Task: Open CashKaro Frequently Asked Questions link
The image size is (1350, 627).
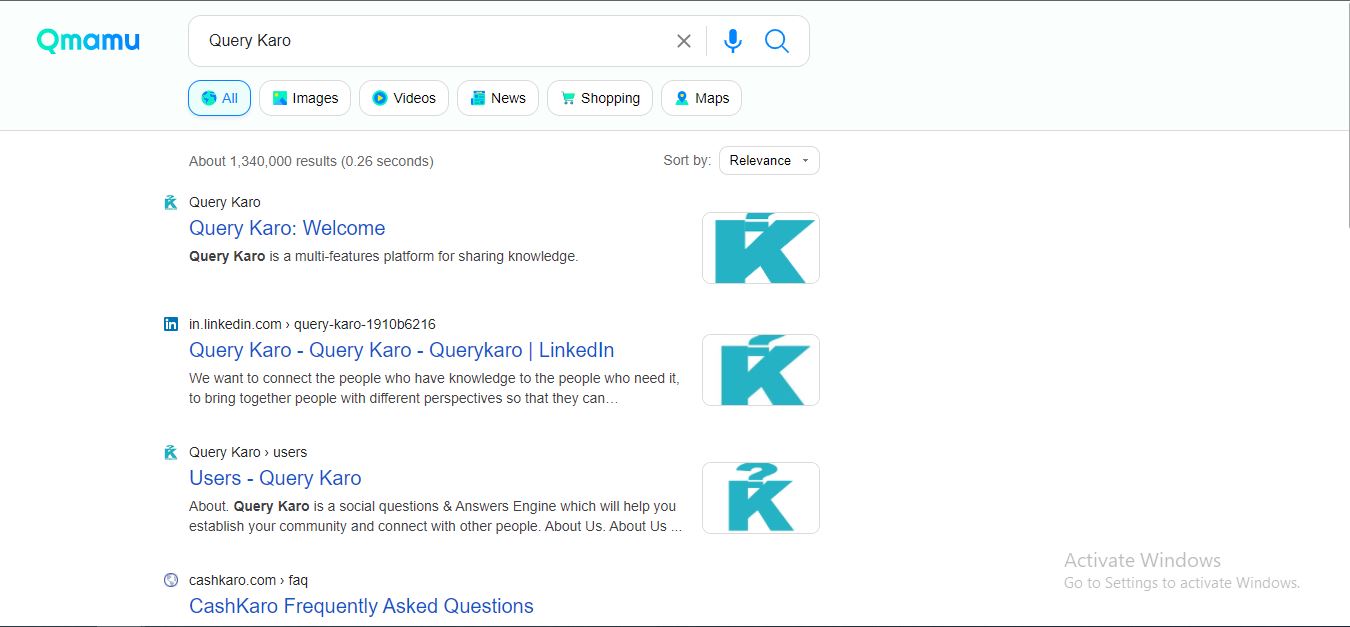Action: coord(361,606)
